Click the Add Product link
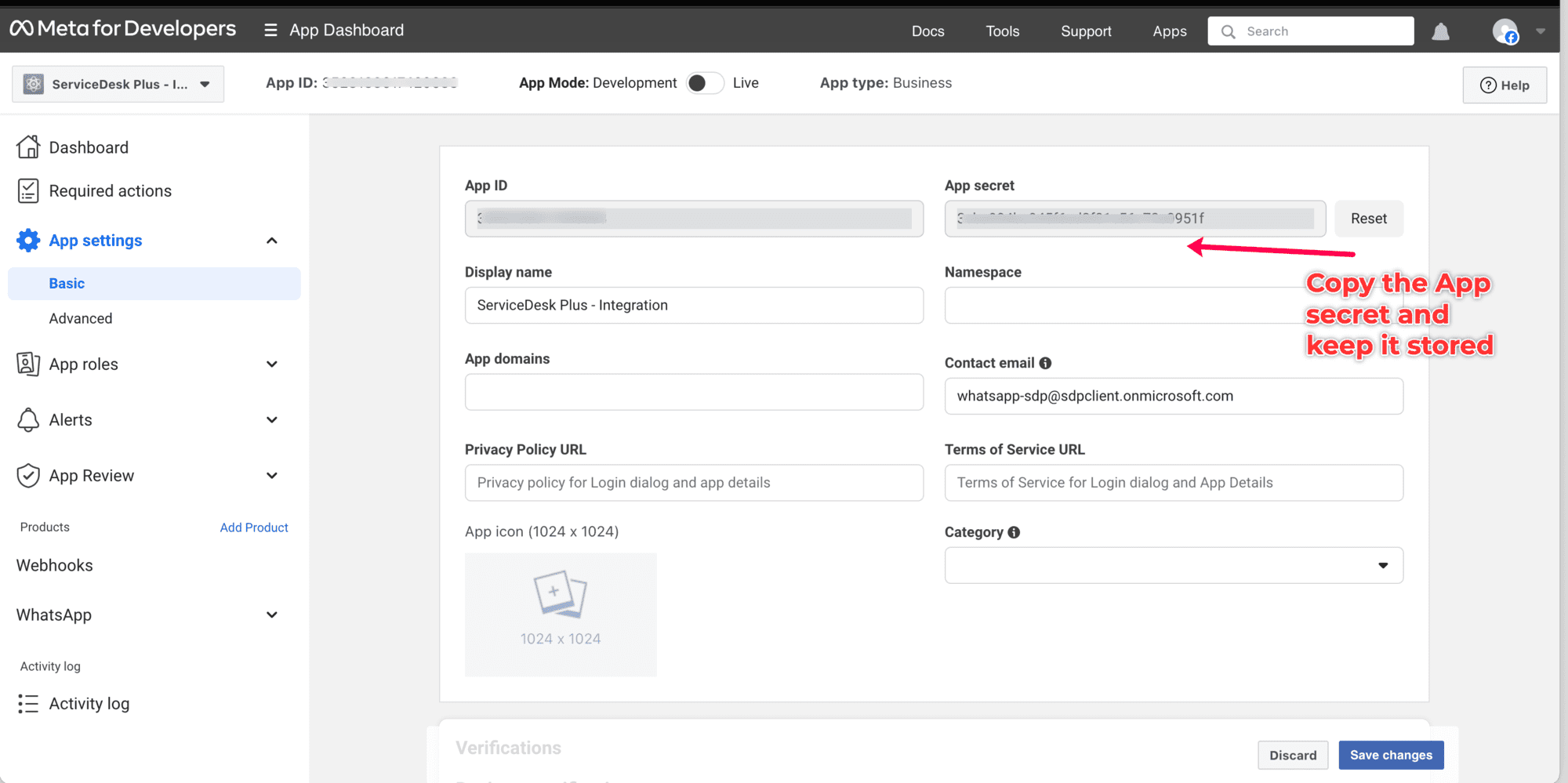 click(254, 527)
